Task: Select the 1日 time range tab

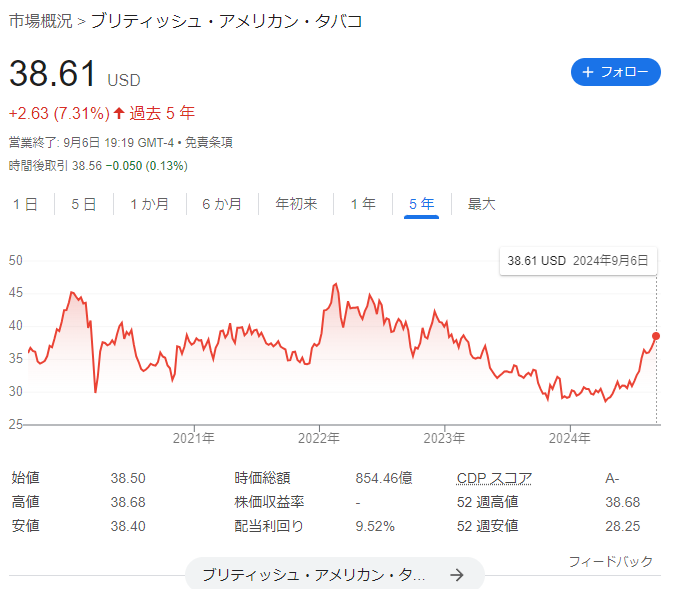Action: coord(25,204)
